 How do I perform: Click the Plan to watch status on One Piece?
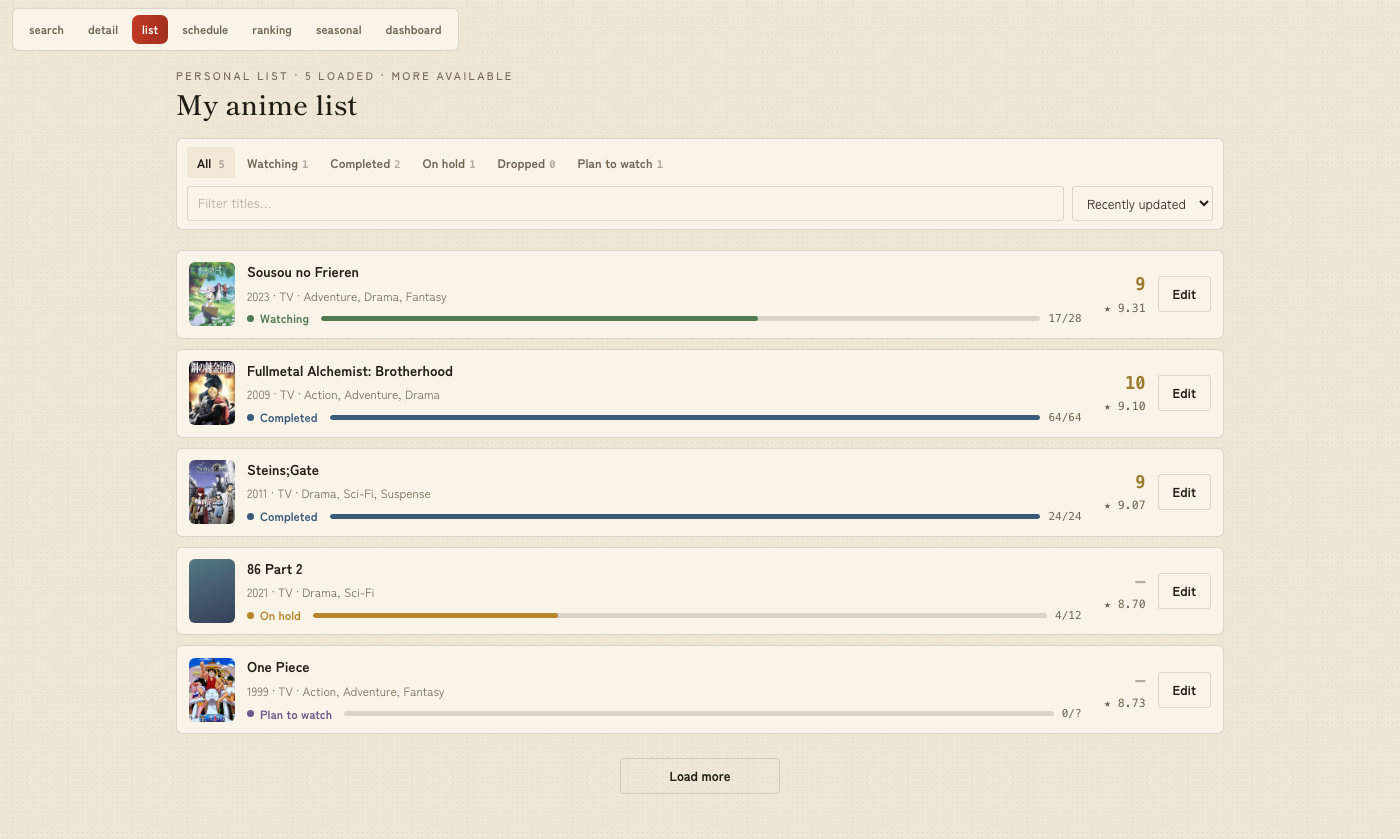[290, 715]
